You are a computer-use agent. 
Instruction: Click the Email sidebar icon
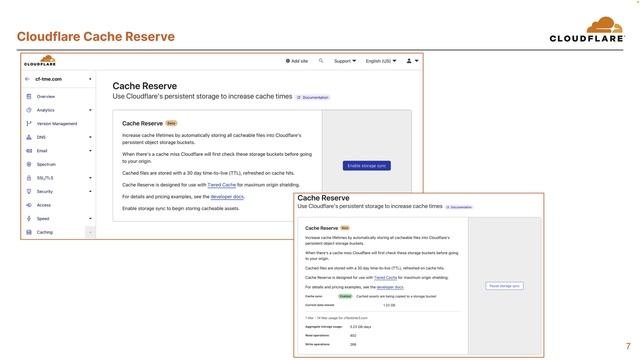point(29,151)
